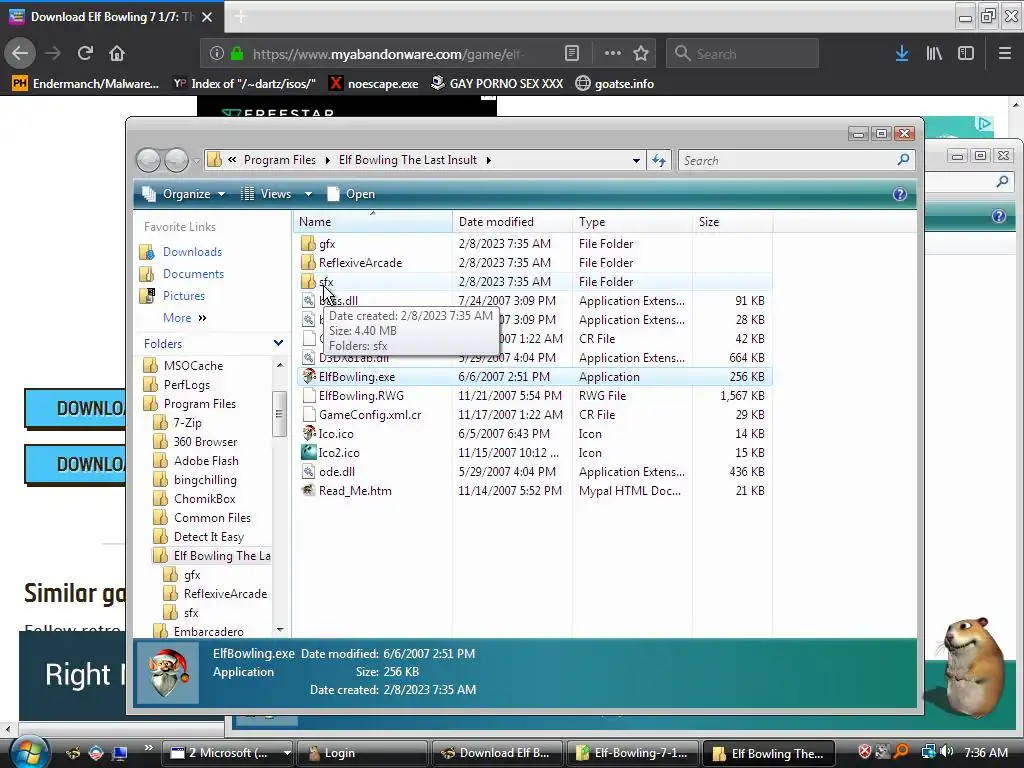1024x768 pixels.
Task: Click the ElfBowling.exe preview thumbnail
Action: [168, 673]
